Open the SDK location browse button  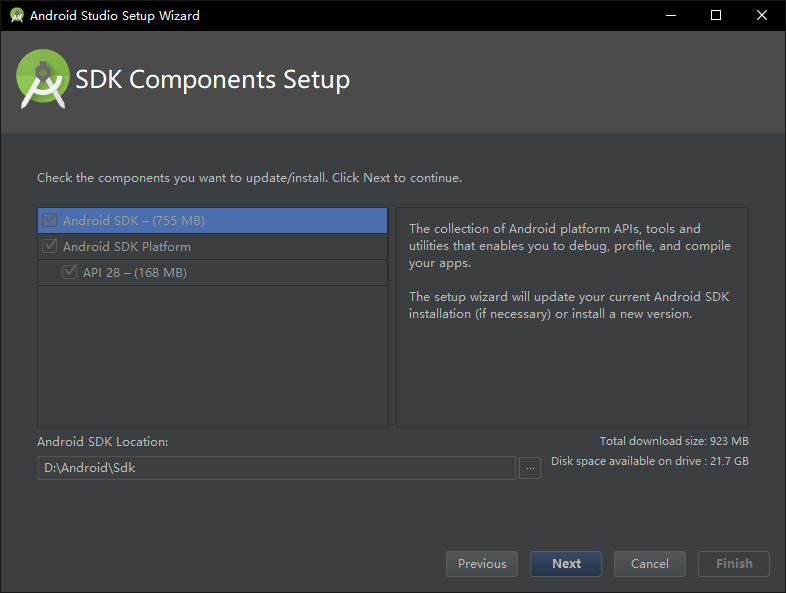(530, 468)
